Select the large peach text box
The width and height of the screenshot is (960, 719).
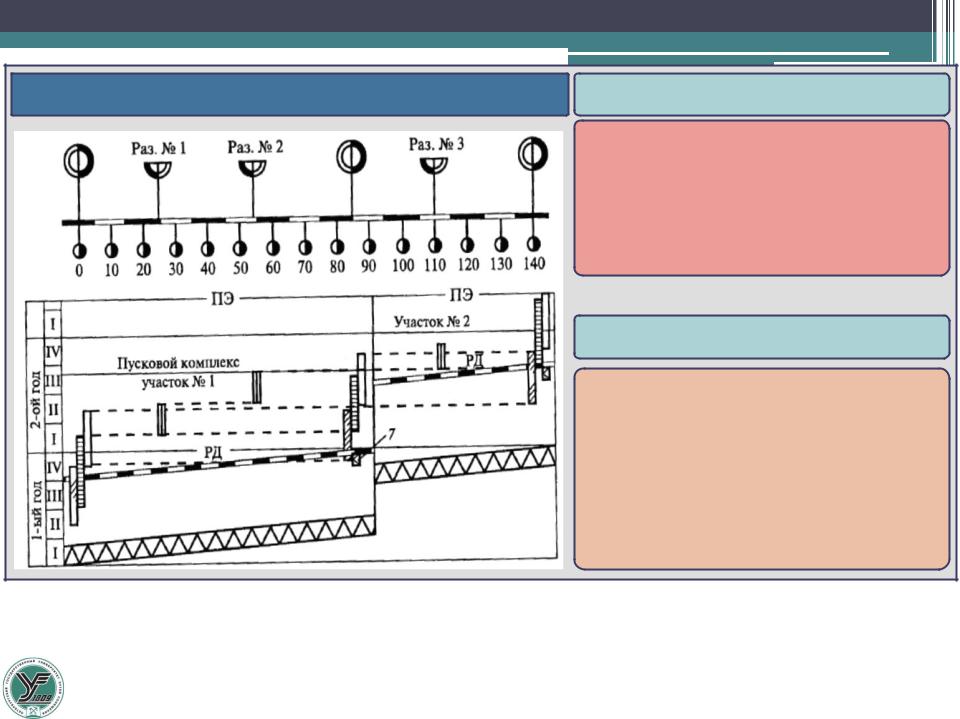point(762,469)
